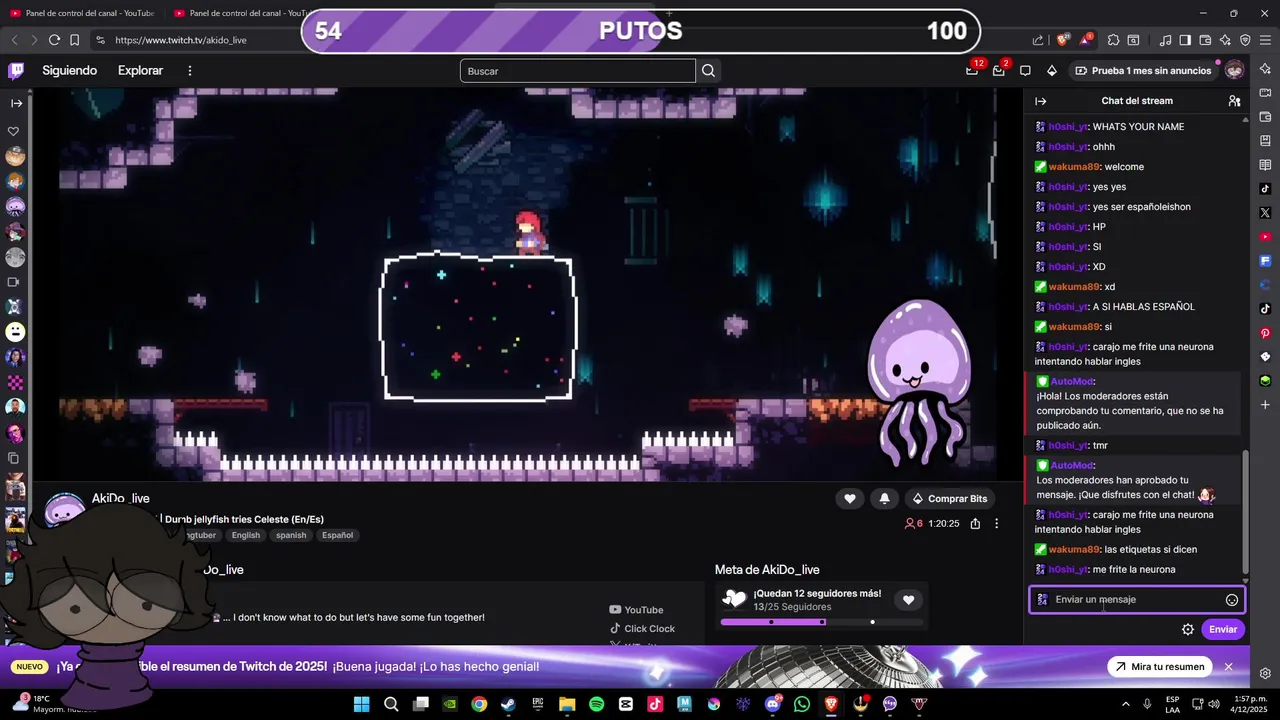Open the chat community users icon
Screen dimensions: 1280x720
point(1234,101)
